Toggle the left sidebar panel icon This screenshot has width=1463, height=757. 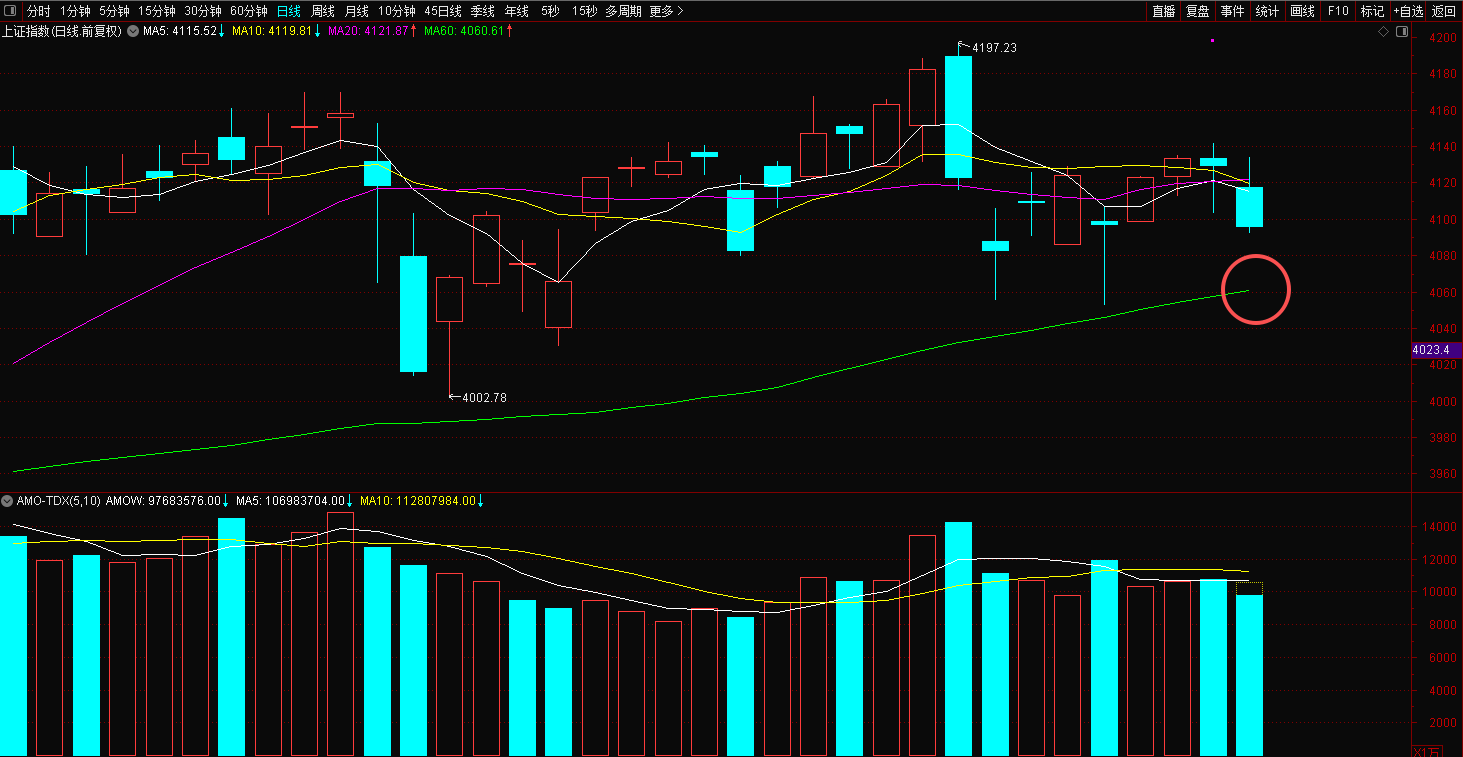pyautogui.click(x=11, y=11)
